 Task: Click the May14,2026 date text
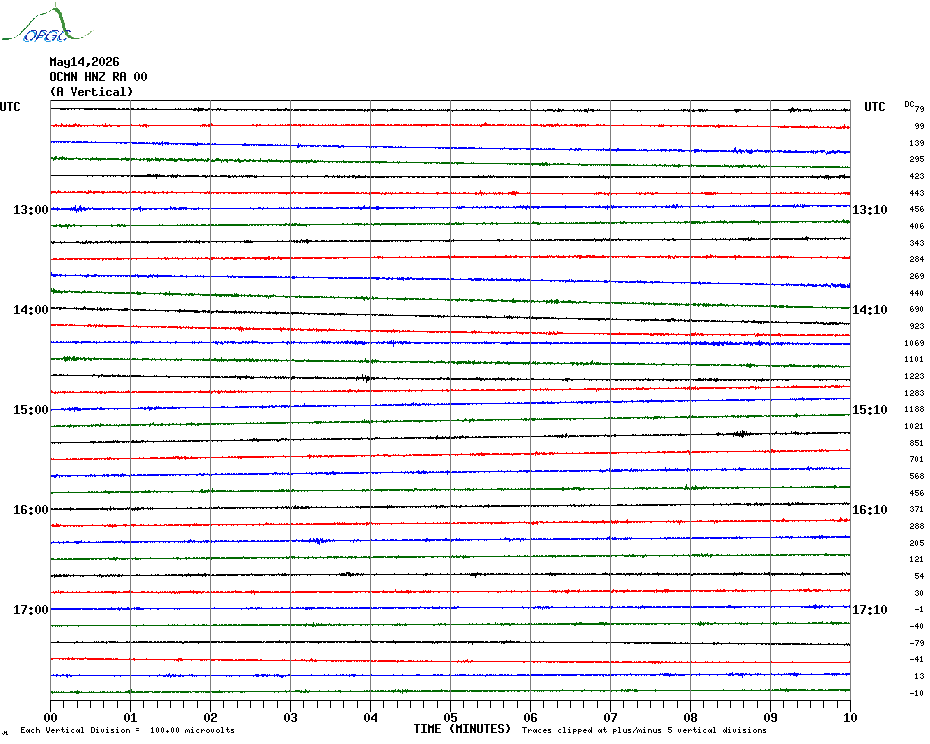[84, 62]
